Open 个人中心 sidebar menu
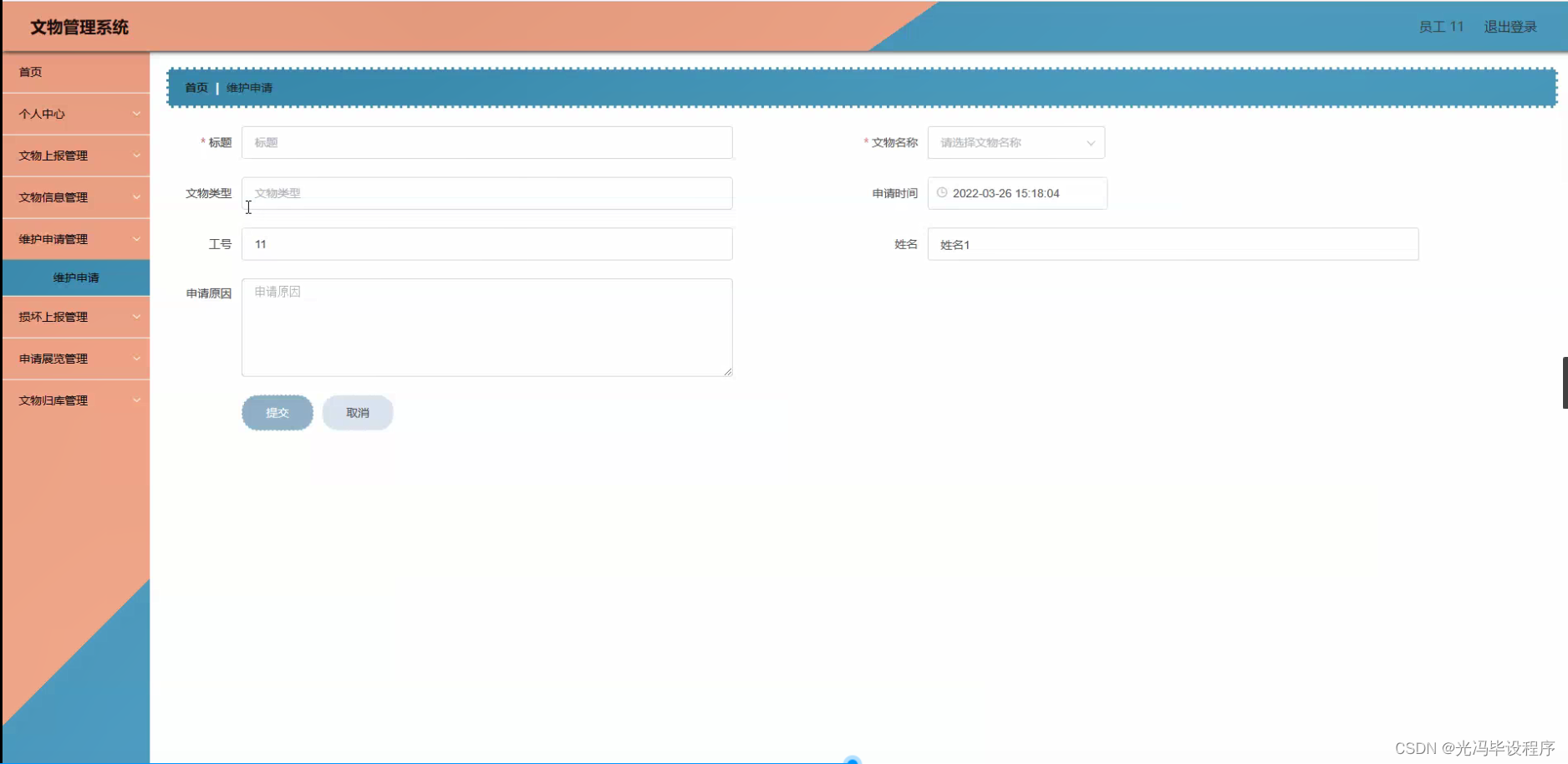The height and width of the screenshot is (764, 1568). pyautogui.click(x=76, y=114)
